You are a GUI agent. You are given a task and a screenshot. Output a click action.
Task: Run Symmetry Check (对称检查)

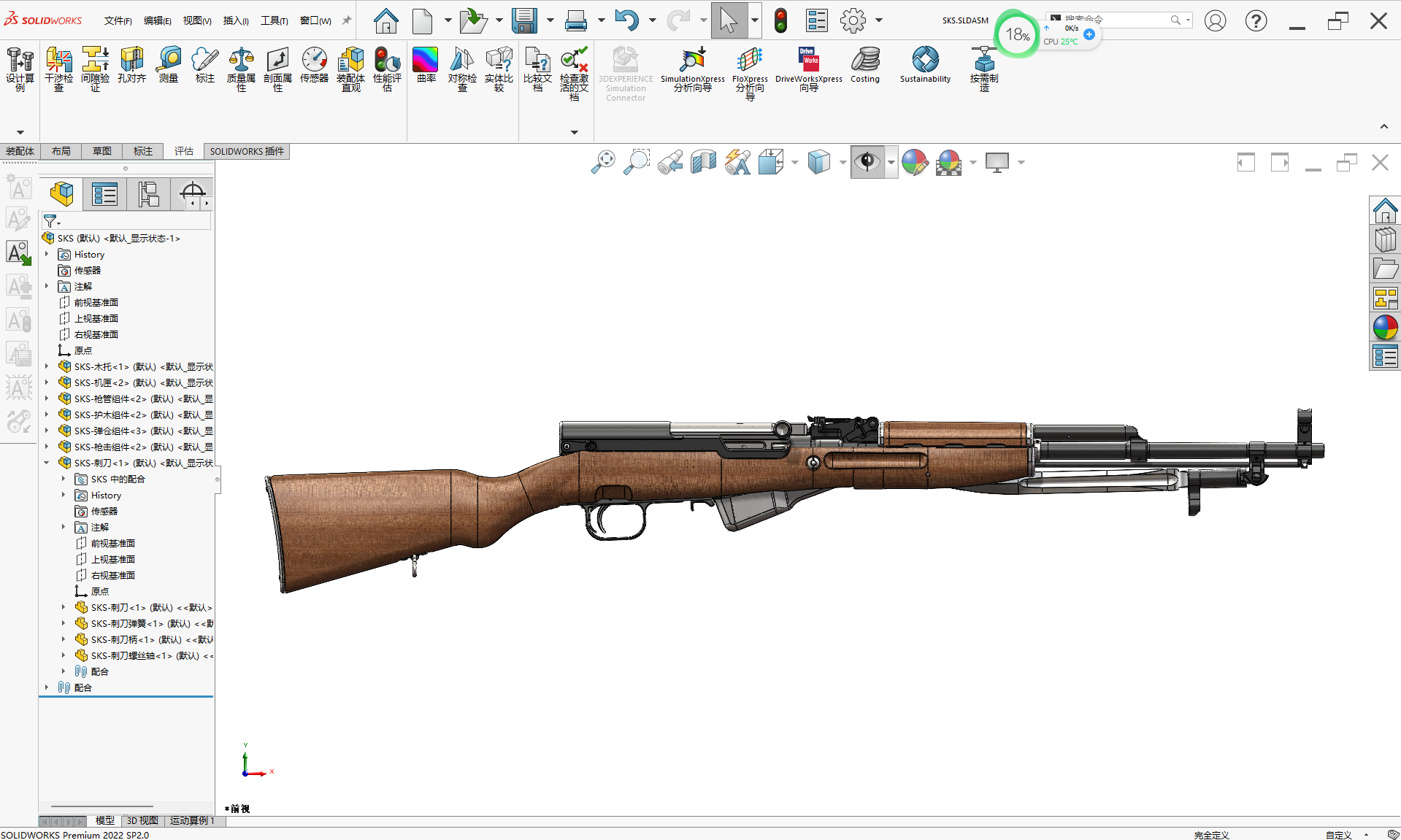[462, 69]
